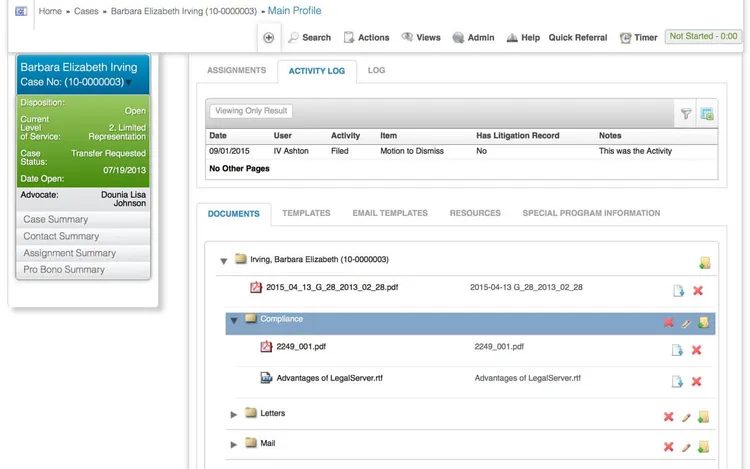Open the Views menu
The image size is (750, 469).
coord(421,37)
